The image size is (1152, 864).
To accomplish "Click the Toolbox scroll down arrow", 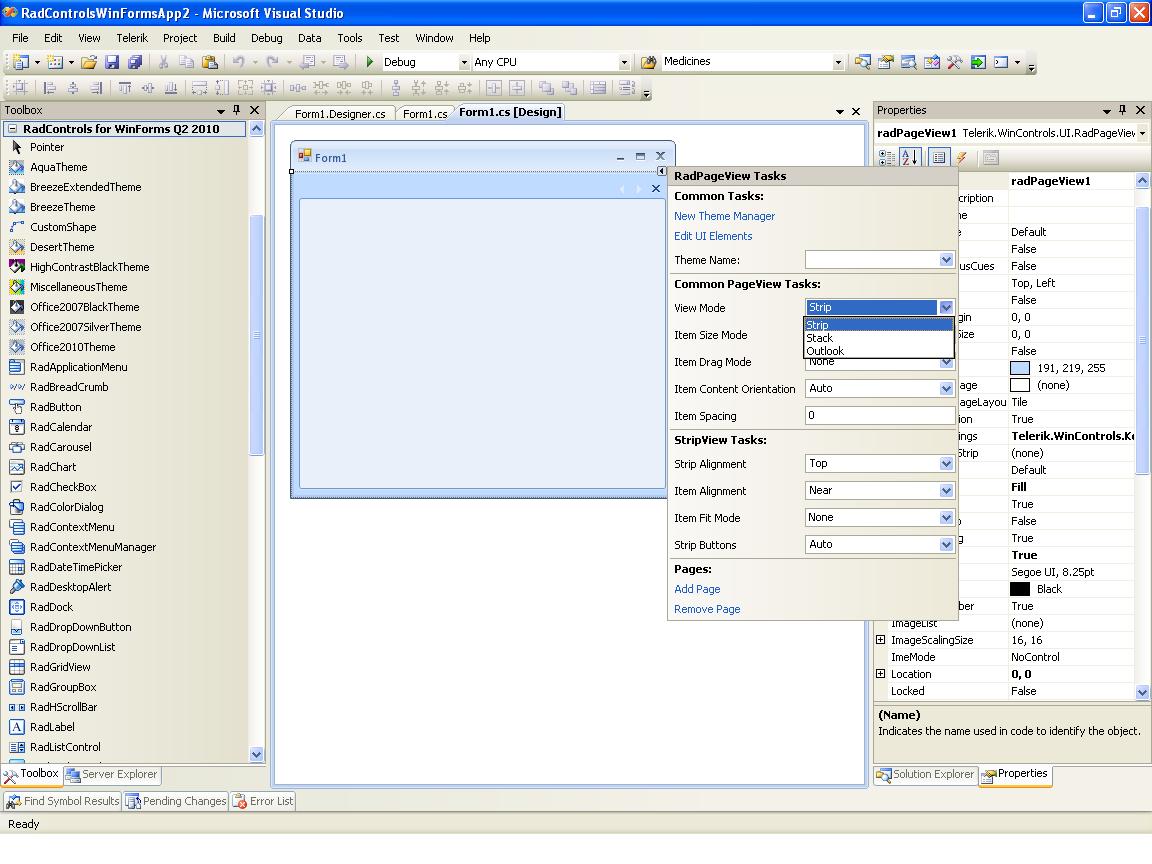I will [256, 754].
